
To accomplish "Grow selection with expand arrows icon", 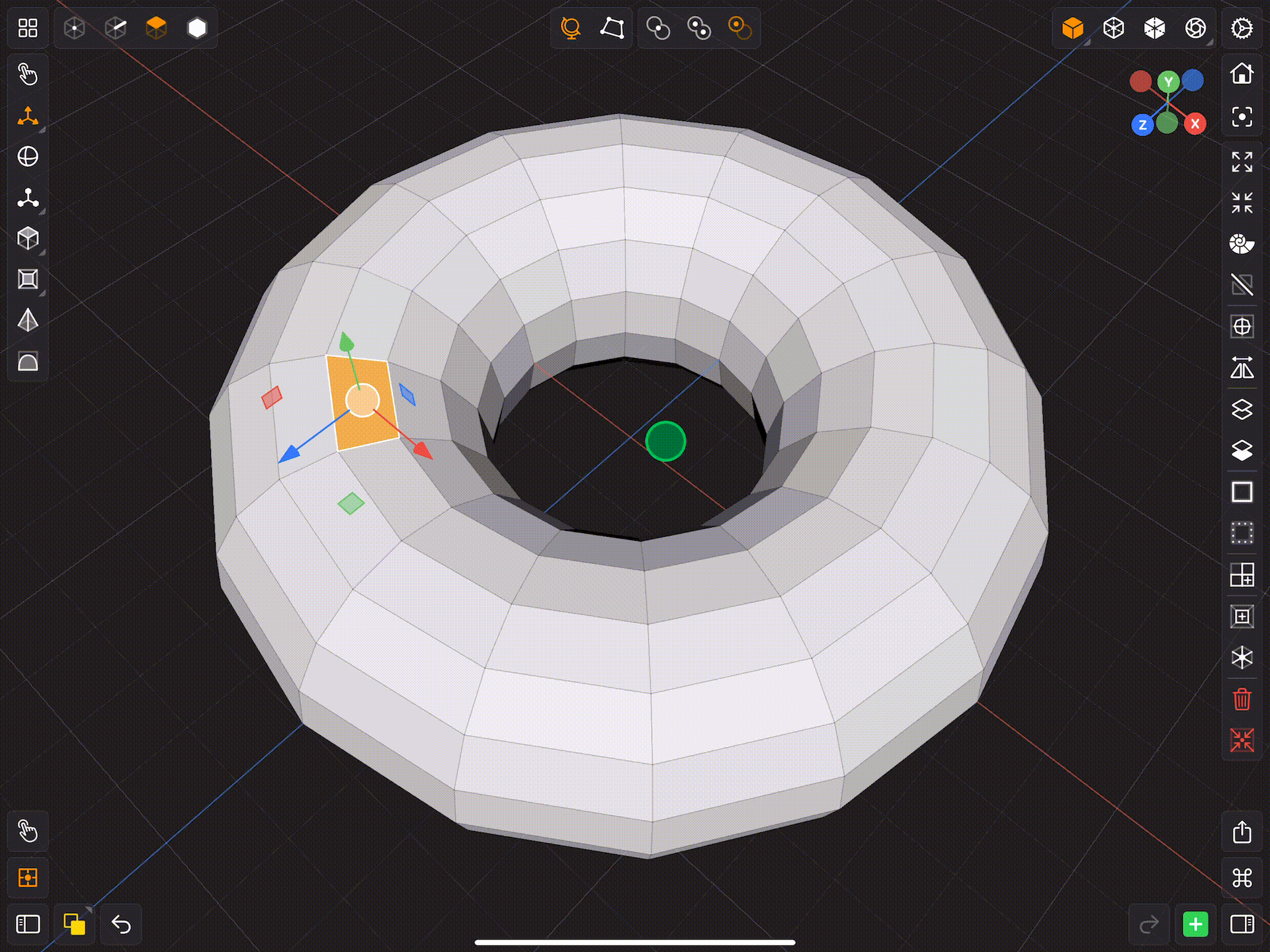I will point(1242,161).
